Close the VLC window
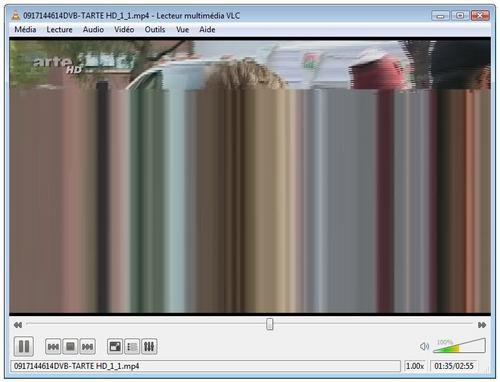Viewport: 500px width, 382px height. pyautogui.click(x=480, y=15)
